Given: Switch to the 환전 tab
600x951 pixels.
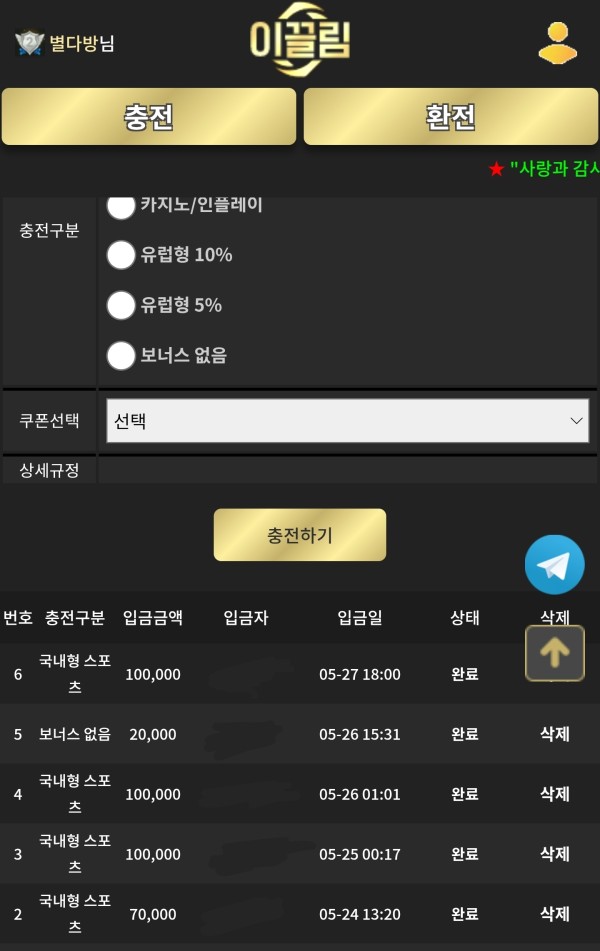Looking at the screenshot, I should pyautogui.click(x=451, y=117).
